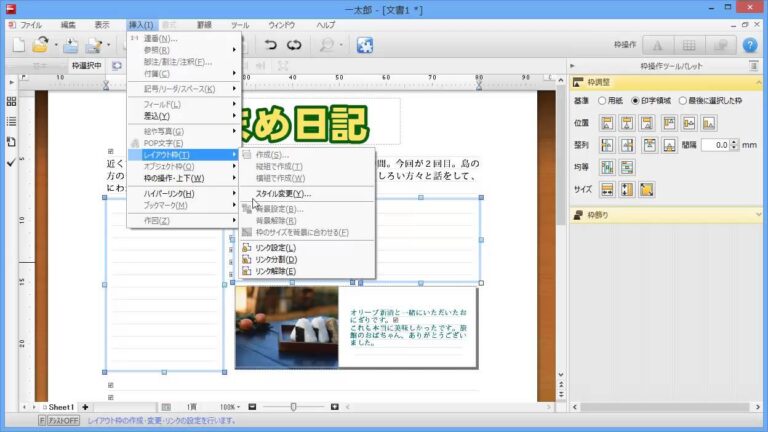Increase 間隔 value with up stepper
Viewport: 768px width, 432px height.
point(734,142)
